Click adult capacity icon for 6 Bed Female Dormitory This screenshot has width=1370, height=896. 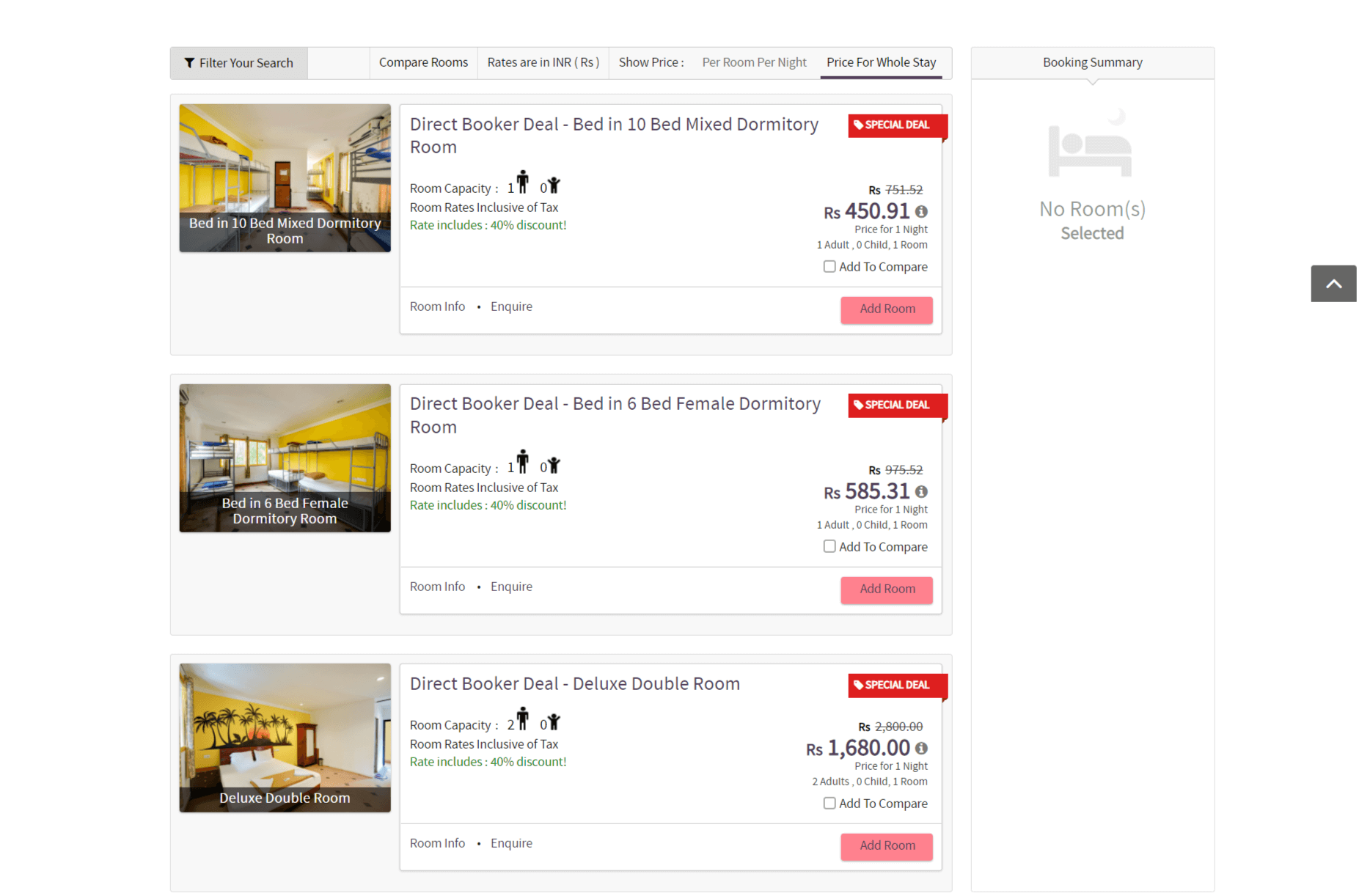(x=522, y=462)
